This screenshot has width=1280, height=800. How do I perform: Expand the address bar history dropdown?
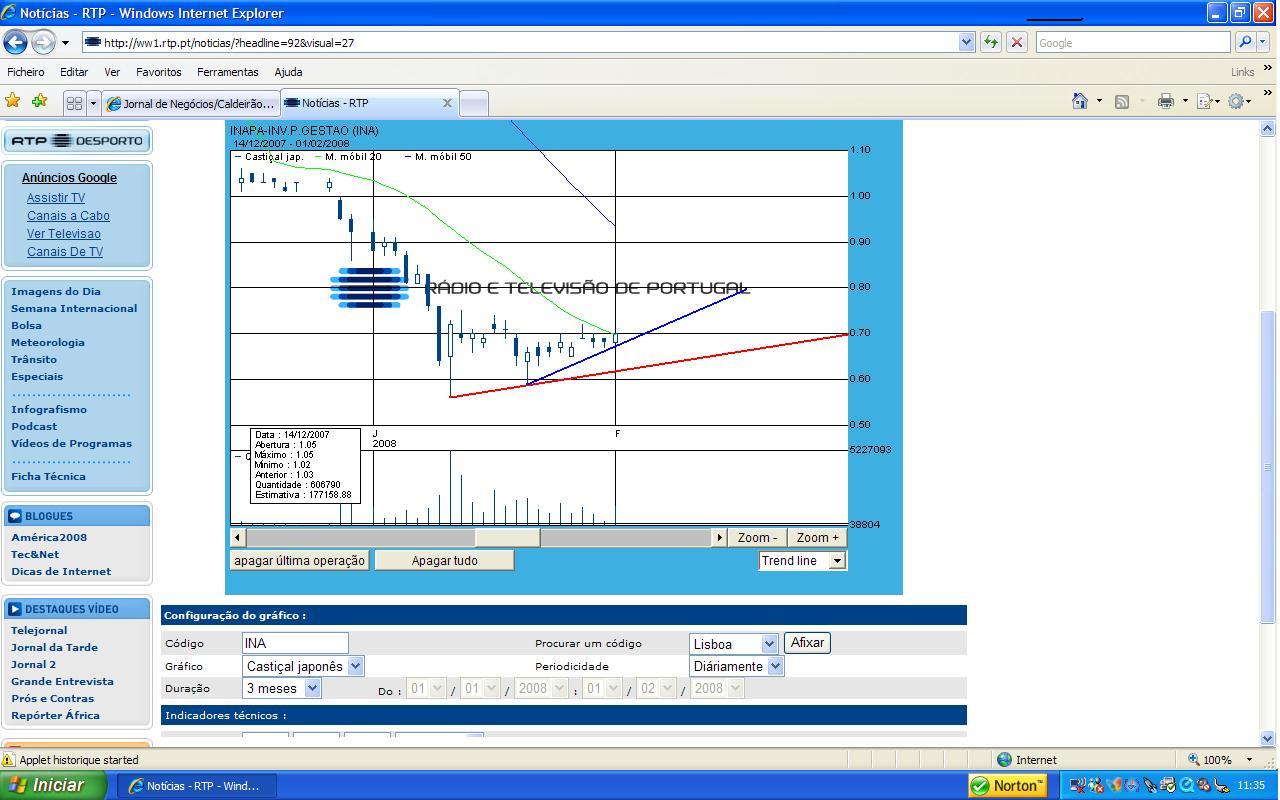pyautogui.click(x=966, y=42)
